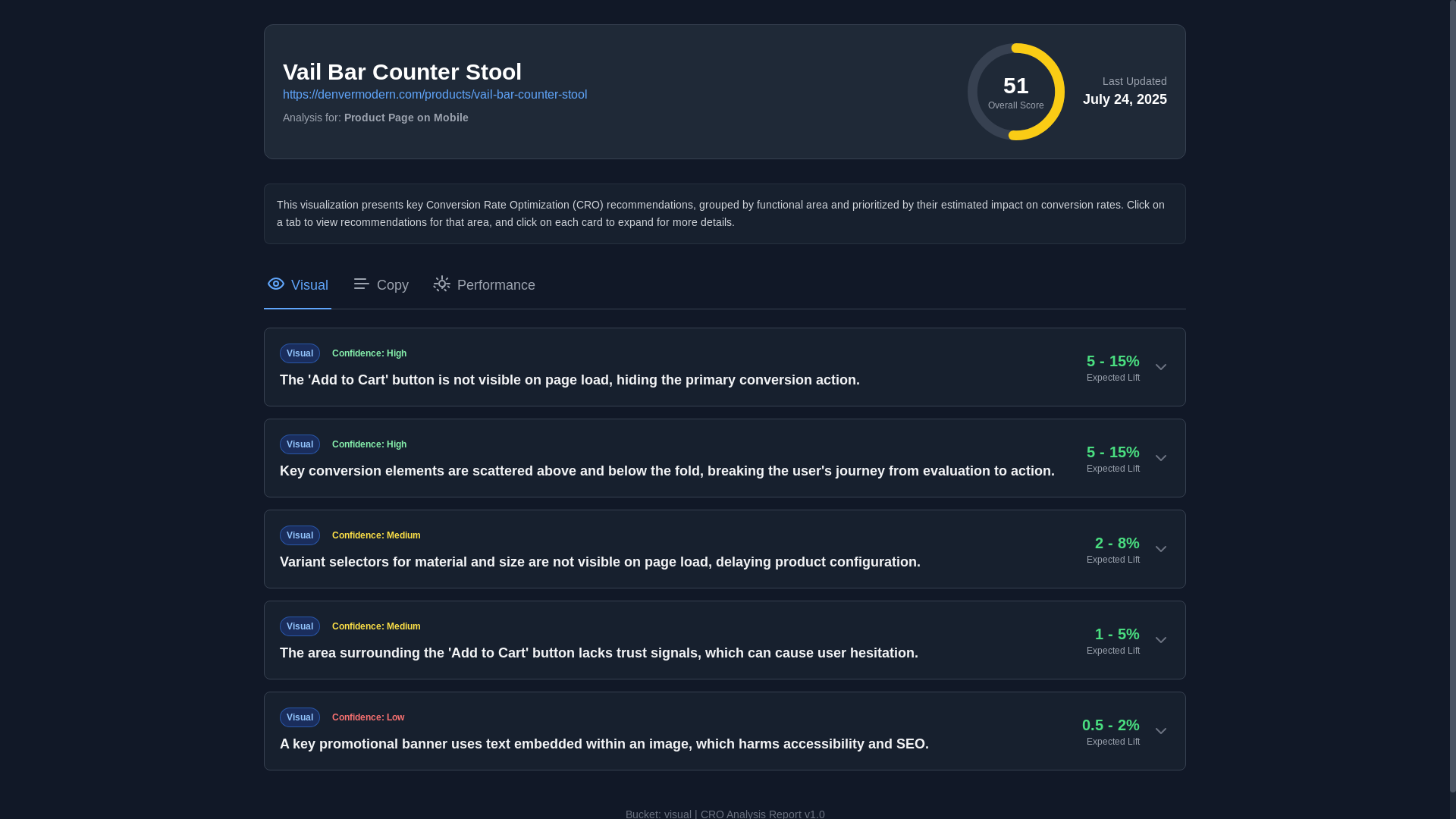Click the 'Key conversion elements are scattered' headline
This screenshot has width=1456, height=819.
[667, 471]
